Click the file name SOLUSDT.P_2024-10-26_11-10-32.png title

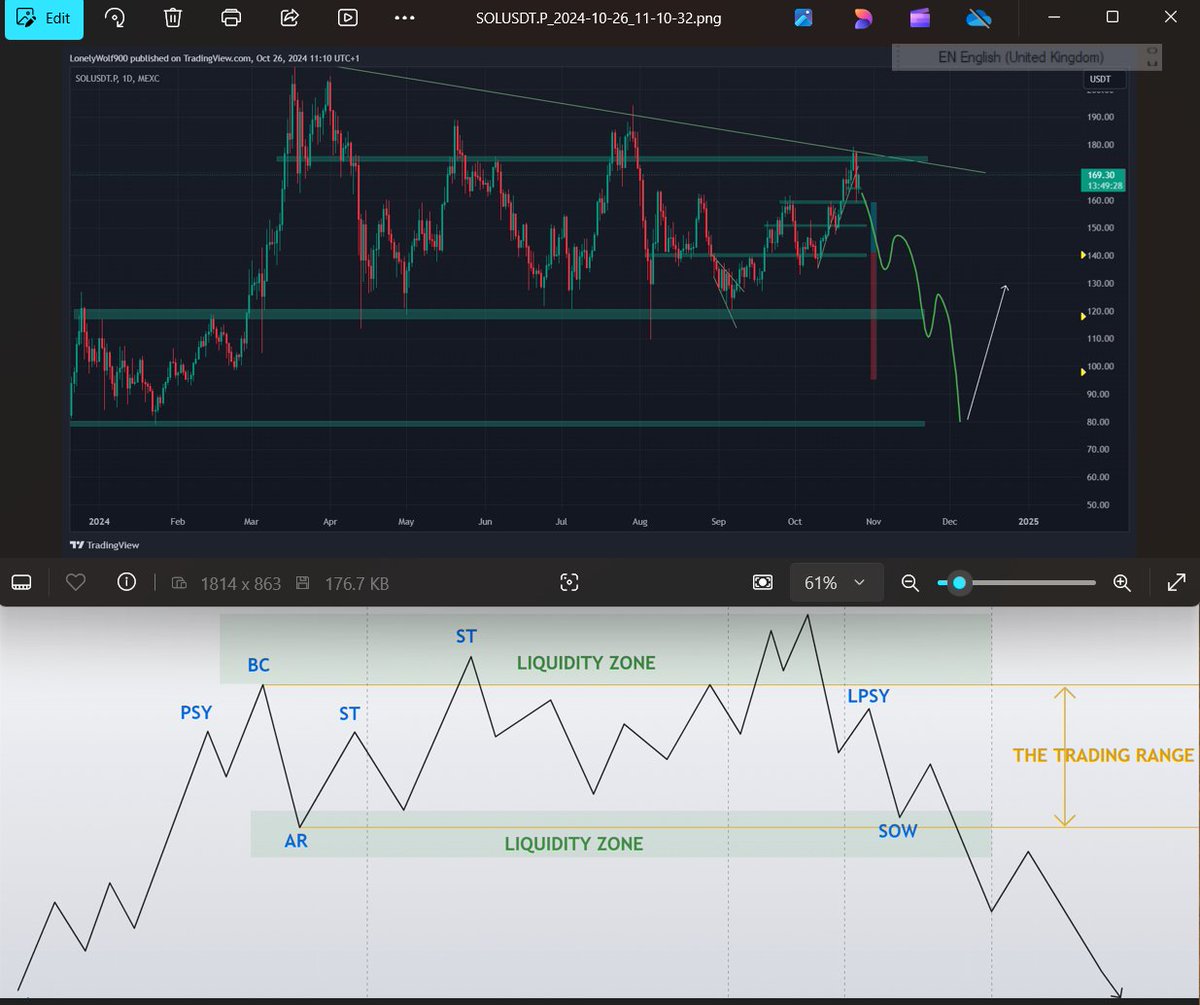pos(598,18)
